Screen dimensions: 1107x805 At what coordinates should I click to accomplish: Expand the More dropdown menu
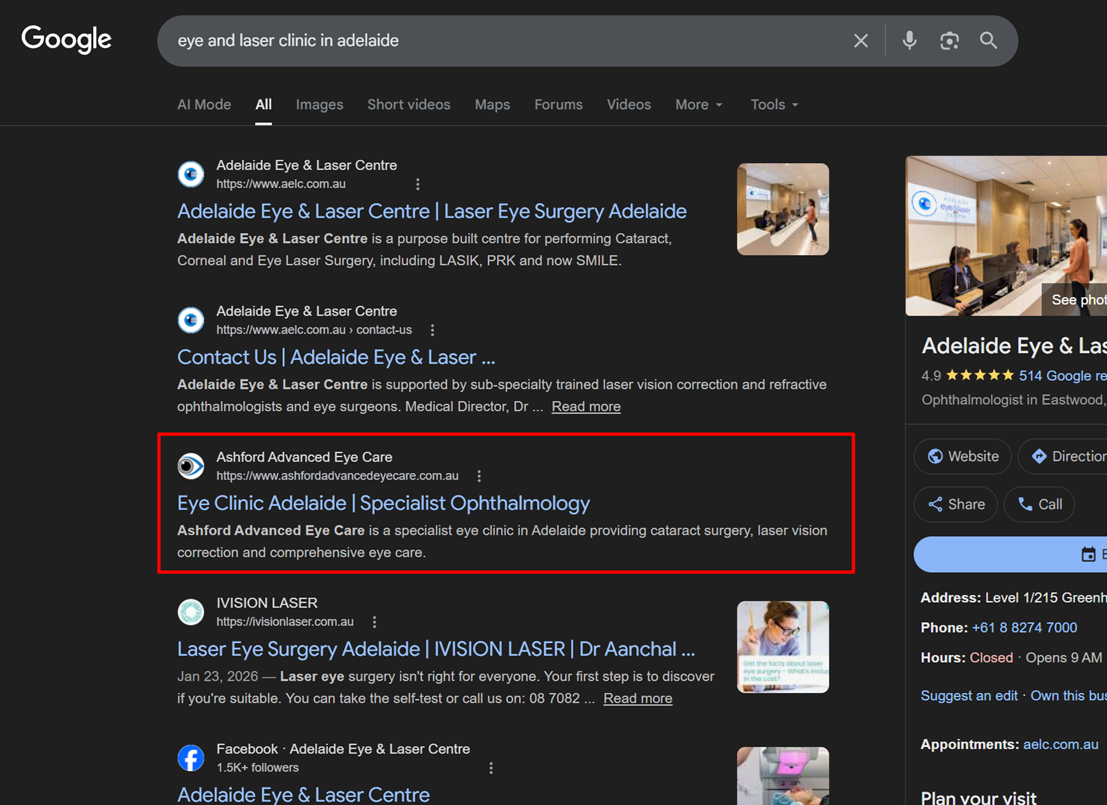click(698, 105)
